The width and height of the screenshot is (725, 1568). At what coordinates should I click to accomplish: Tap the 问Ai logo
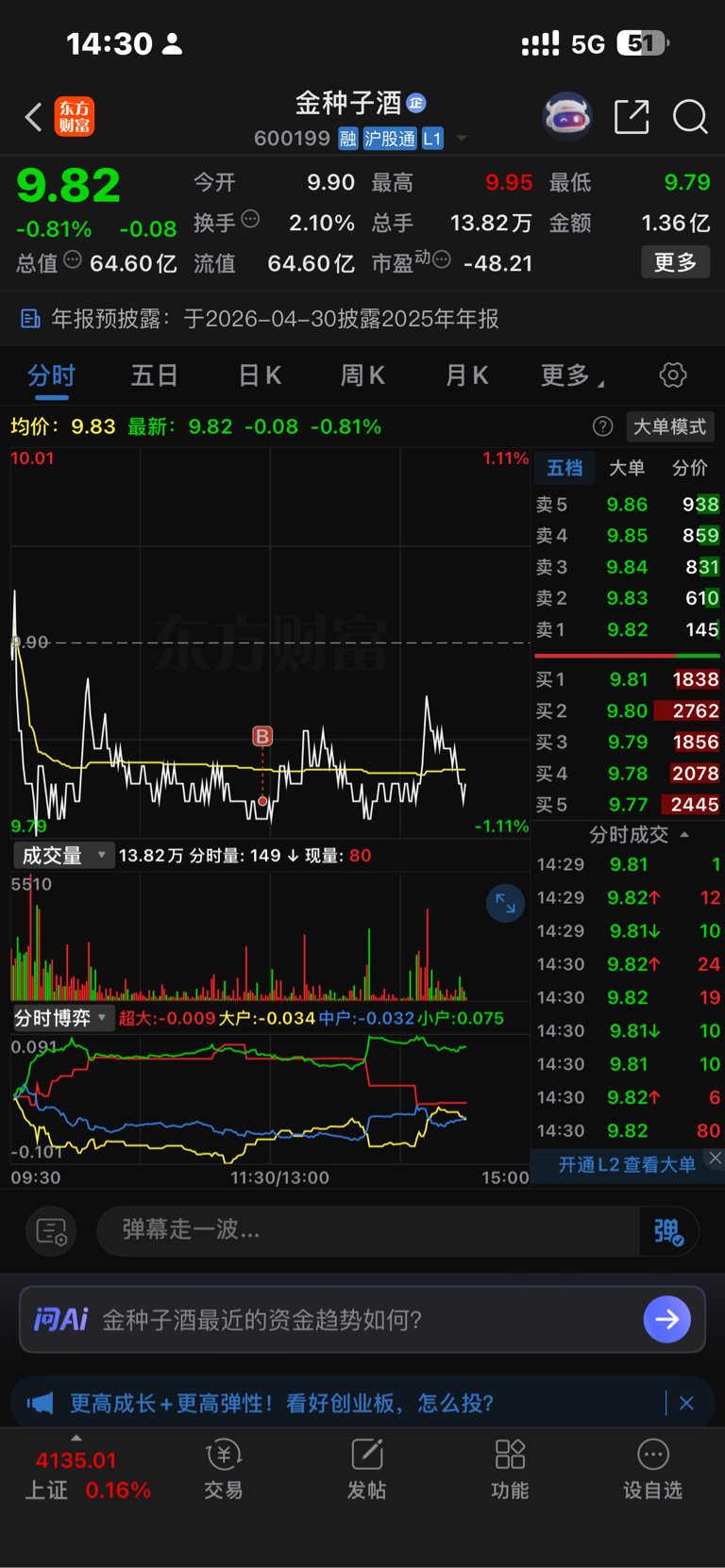coord(61,1319)
